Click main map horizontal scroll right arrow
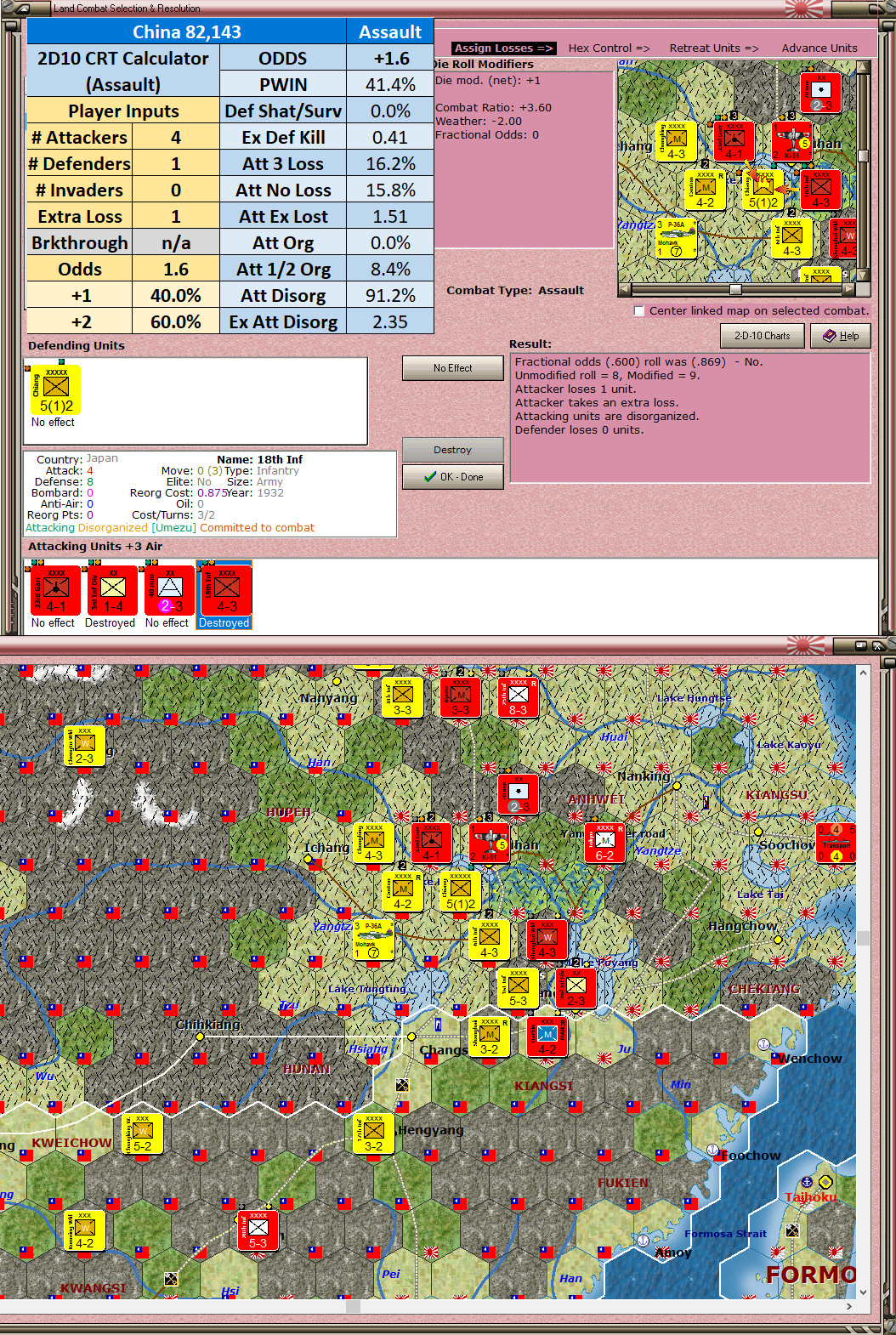Image resolution: width=896 pixels, height=1335 pixels. tap(849, 1306)
